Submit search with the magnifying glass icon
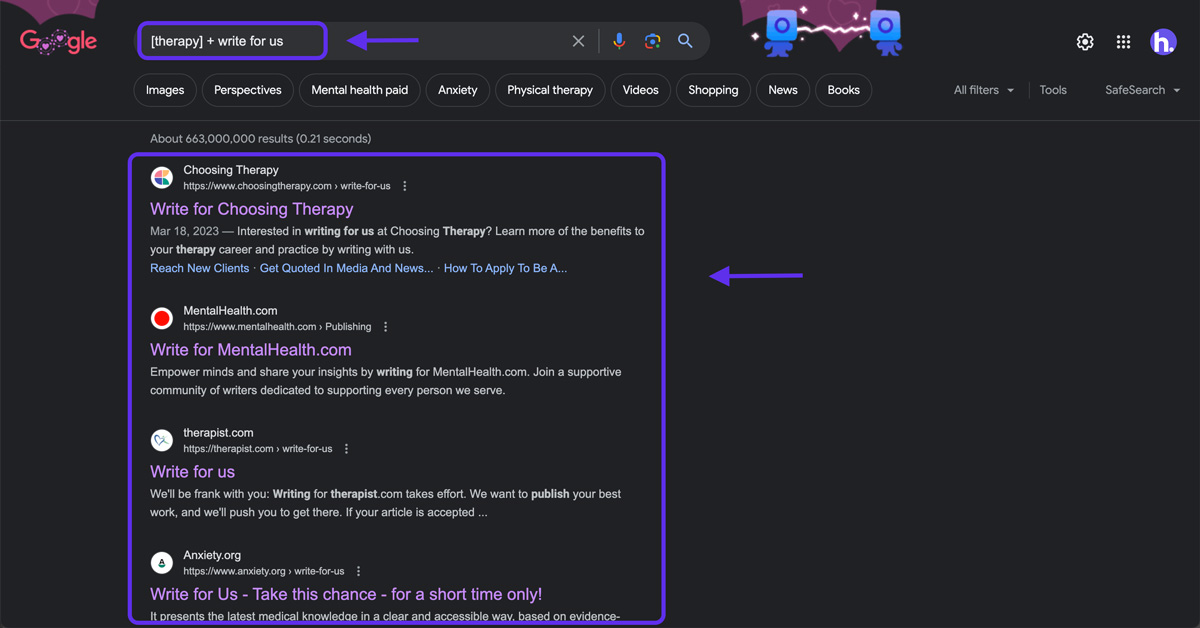 point(685,41)
